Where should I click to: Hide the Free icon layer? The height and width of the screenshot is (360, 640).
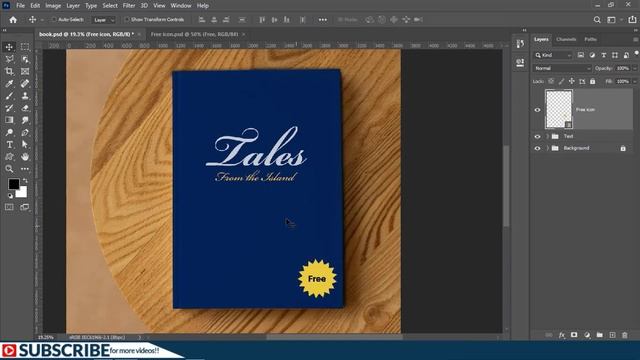(x=537, y=110)
